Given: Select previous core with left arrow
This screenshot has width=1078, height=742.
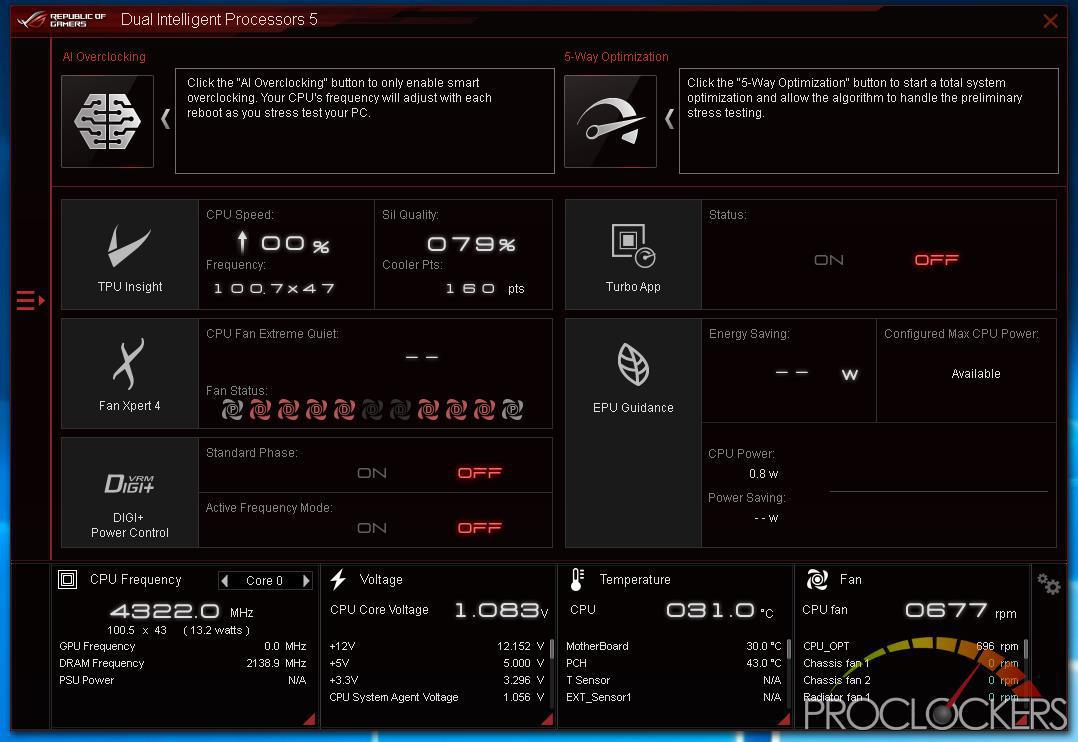Looking at the screenshot, I should click(x=224, y=581).
